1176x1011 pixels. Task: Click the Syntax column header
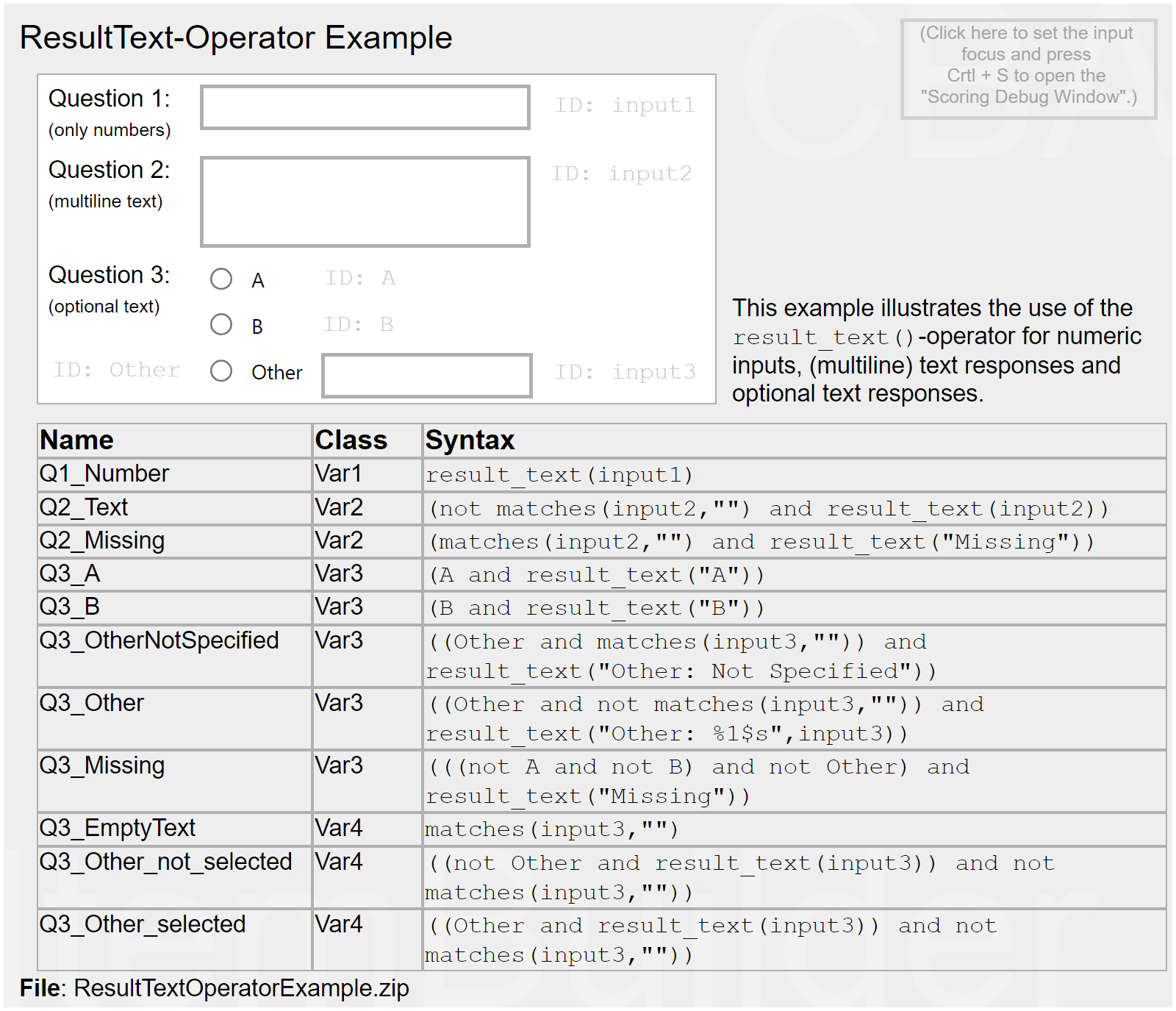pyautogui.click(x=470, y=440)
